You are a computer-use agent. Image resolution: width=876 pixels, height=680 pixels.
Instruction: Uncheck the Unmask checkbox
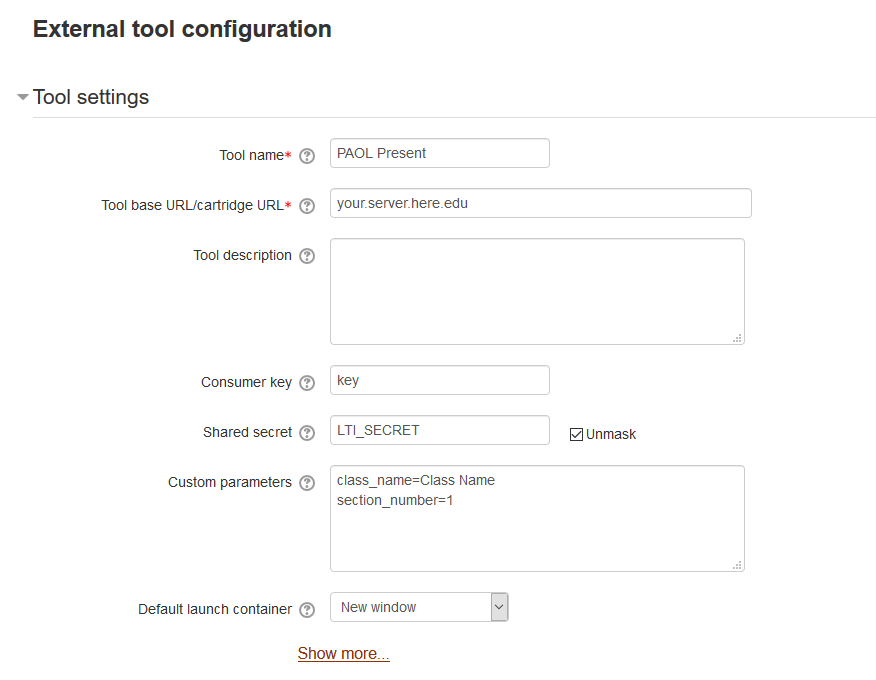coord(576,434)
